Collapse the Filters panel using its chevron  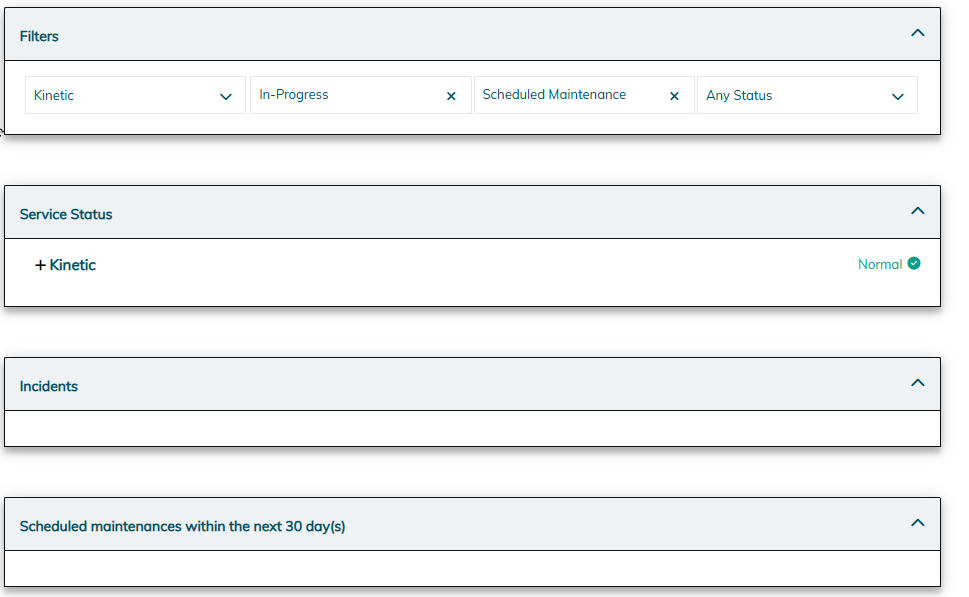(918, 33)
